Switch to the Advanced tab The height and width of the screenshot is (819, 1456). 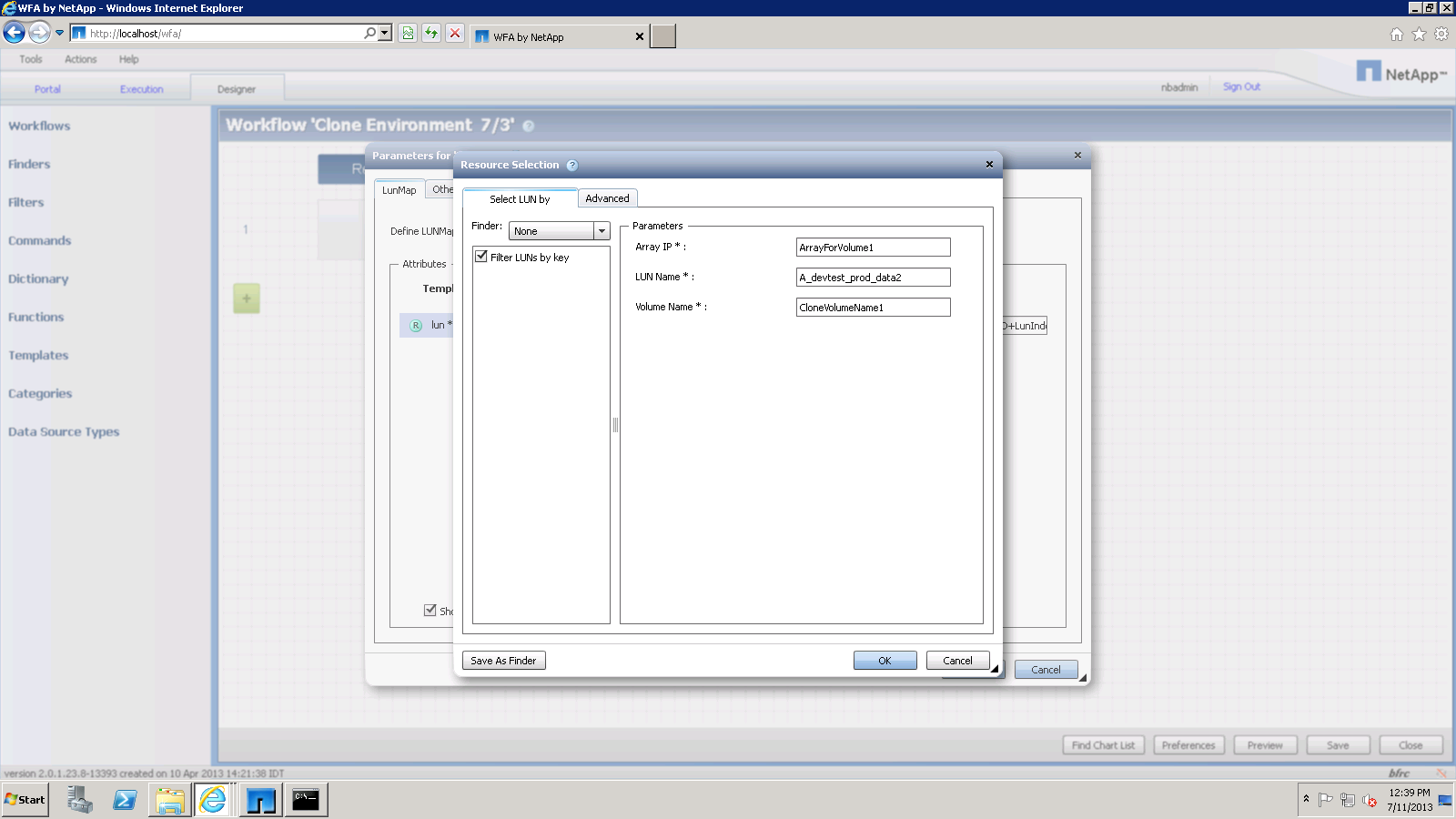click(607, 198)
